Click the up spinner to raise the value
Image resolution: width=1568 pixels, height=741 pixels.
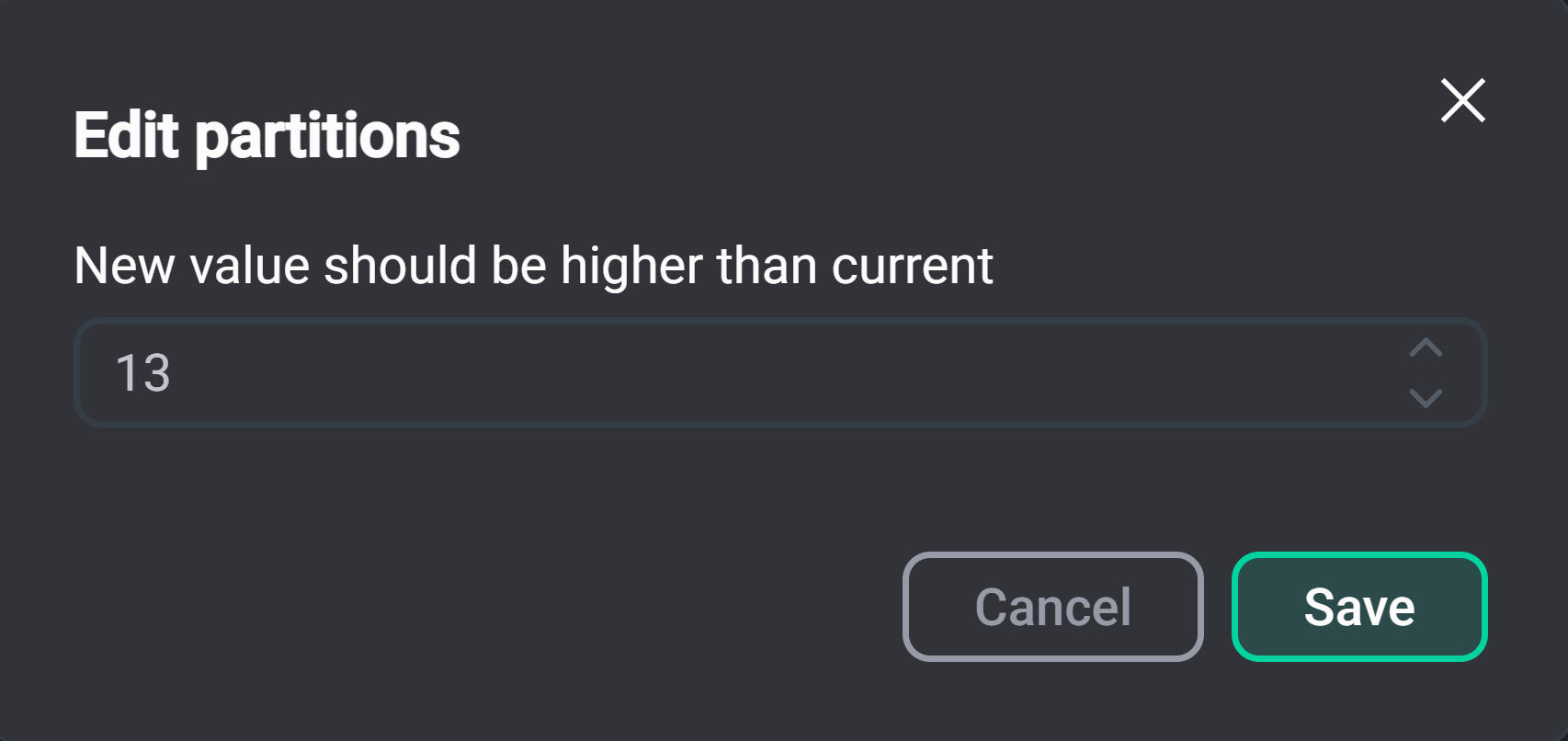[1426, 348]
